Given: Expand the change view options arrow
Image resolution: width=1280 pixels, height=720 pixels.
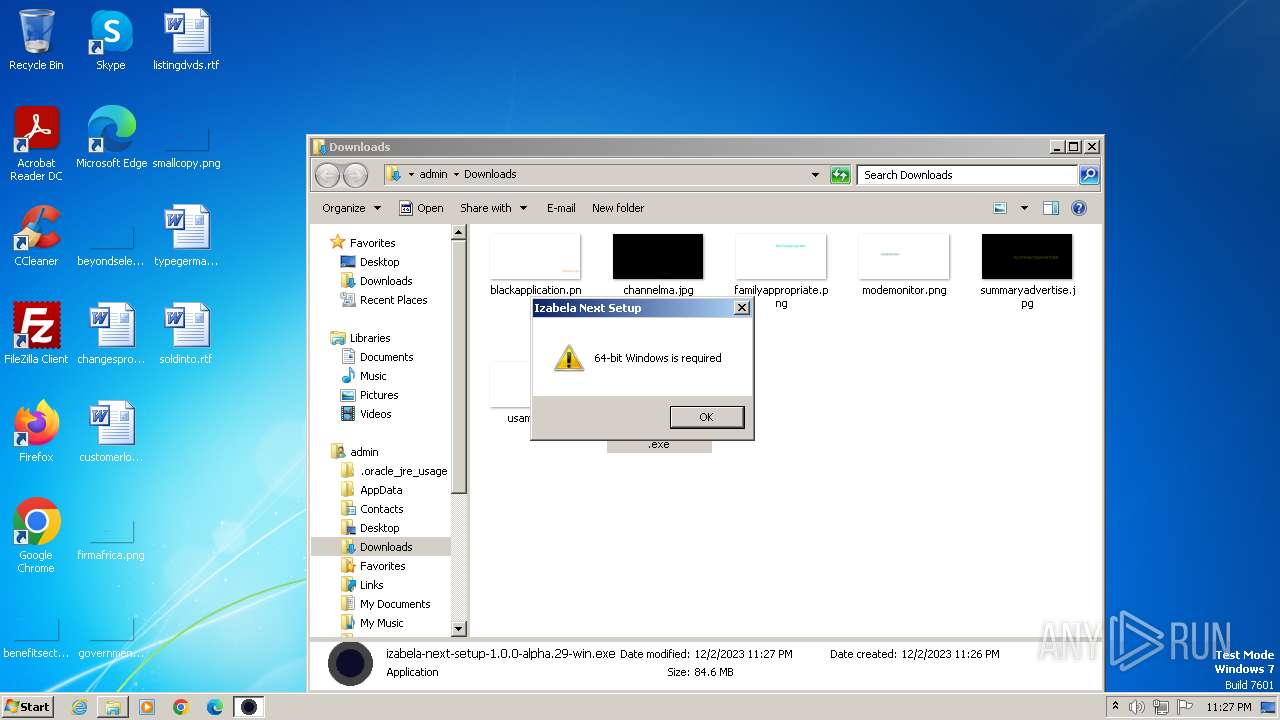Looking at the screenshot, I should [x=1024, y=208].
